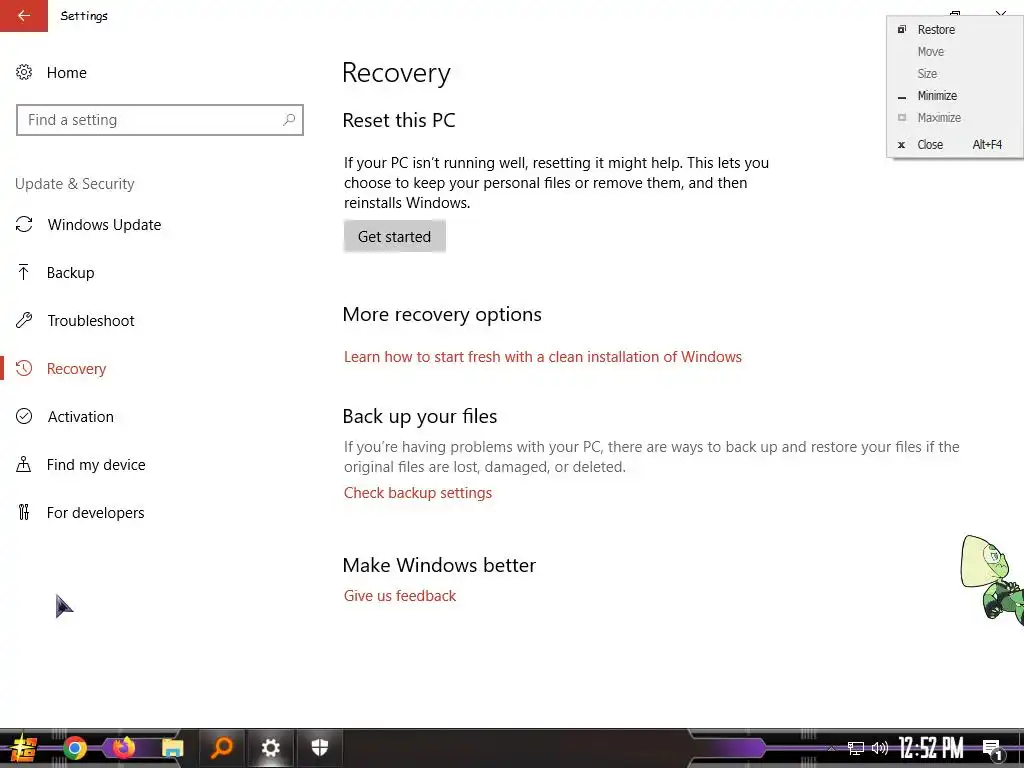Open Windows Security shield in taskbar
This screenshot has width=1024, height=768.
click(319, 748)
